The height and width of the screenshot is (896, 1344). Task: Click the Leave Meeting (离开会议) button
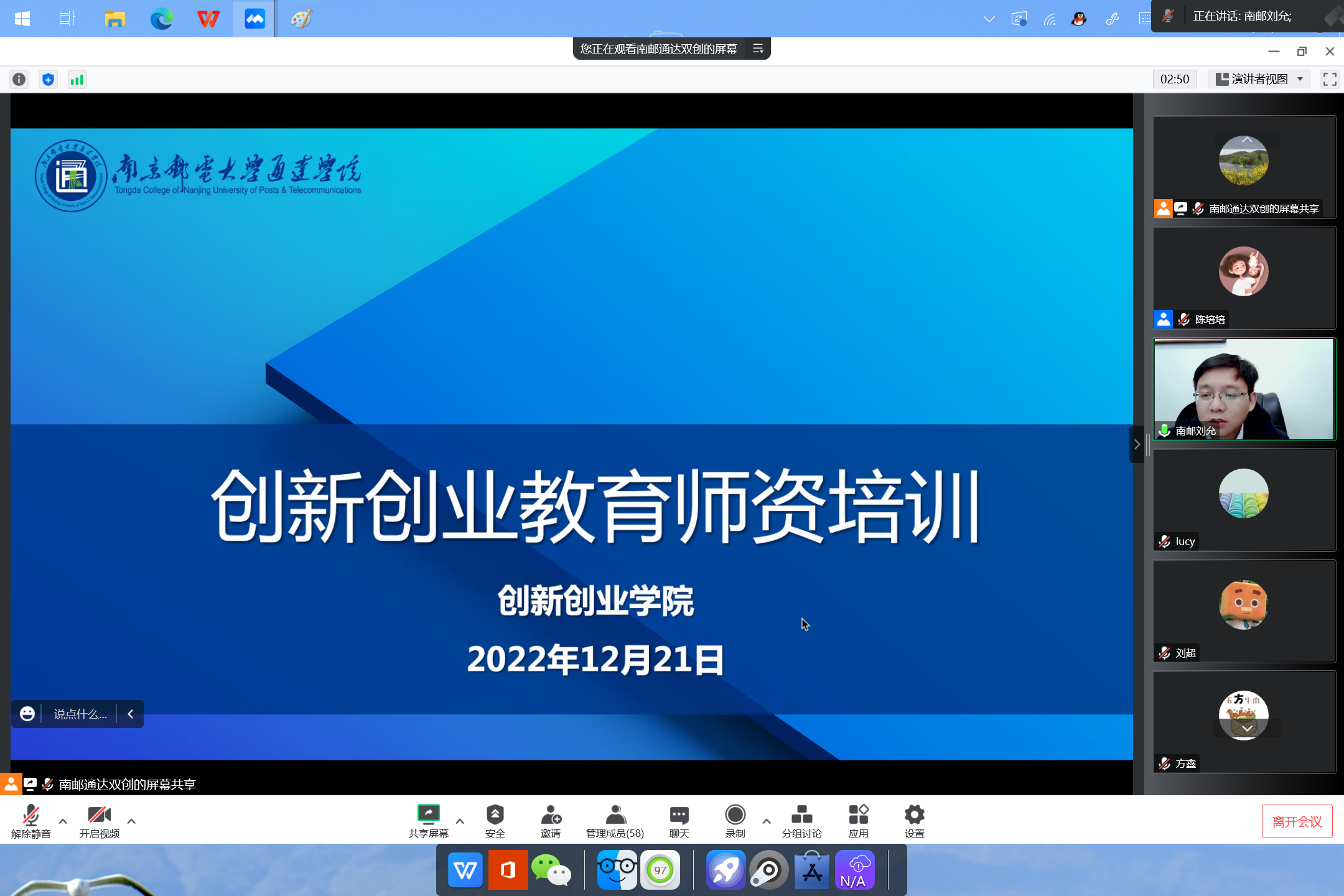[1297, 821]
